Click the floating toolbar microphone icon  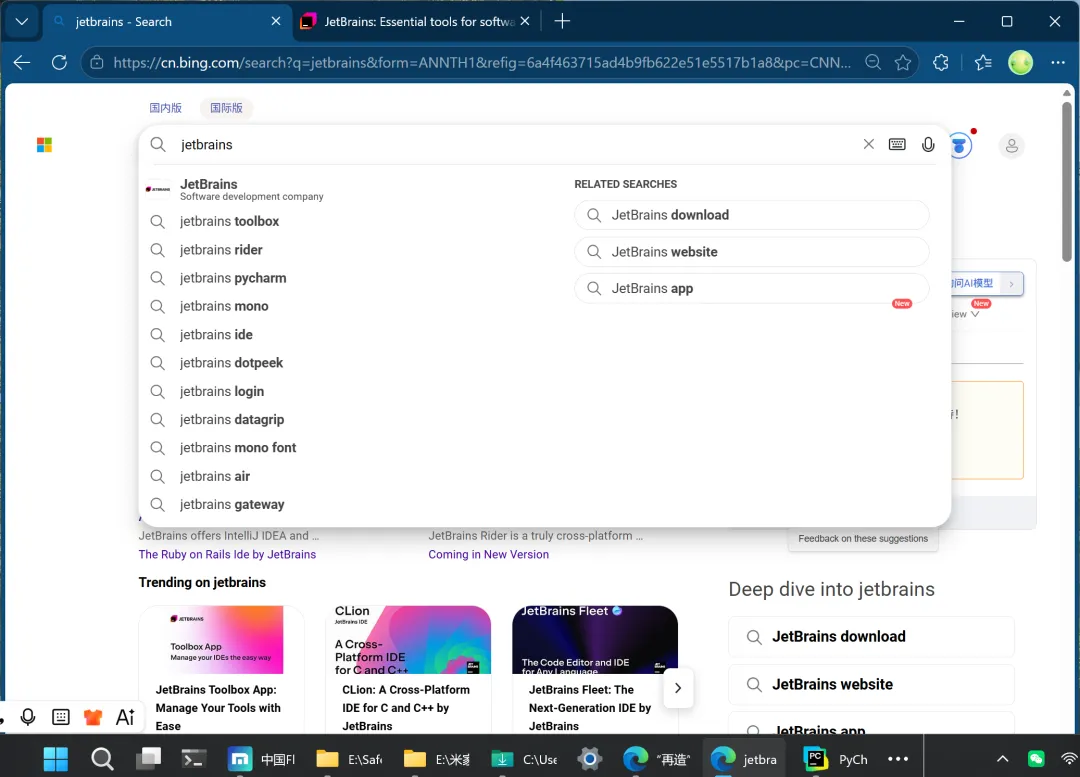pyautogui.click(x=28, y=717)
